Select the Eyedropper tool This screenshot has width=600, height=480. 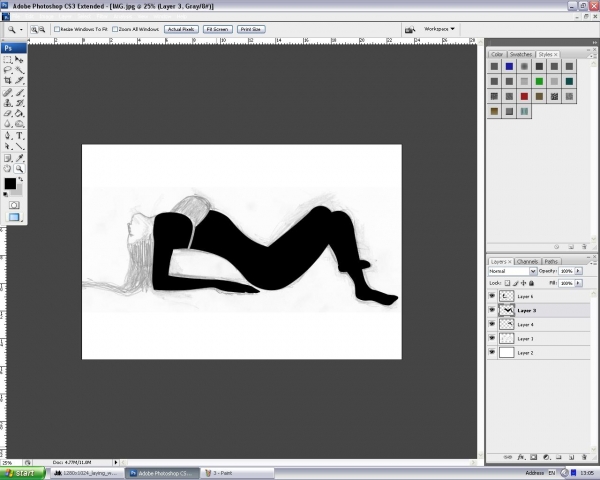pos(19,158)
